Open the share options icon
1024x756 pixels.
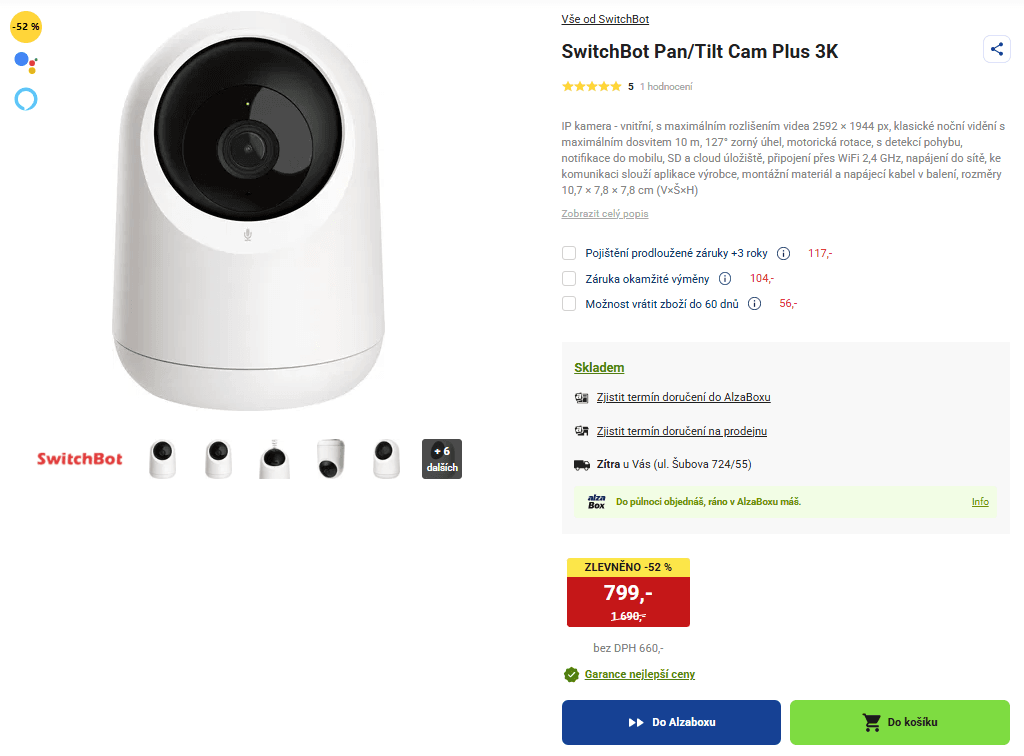pyautogui.click(x=996, y=49)
